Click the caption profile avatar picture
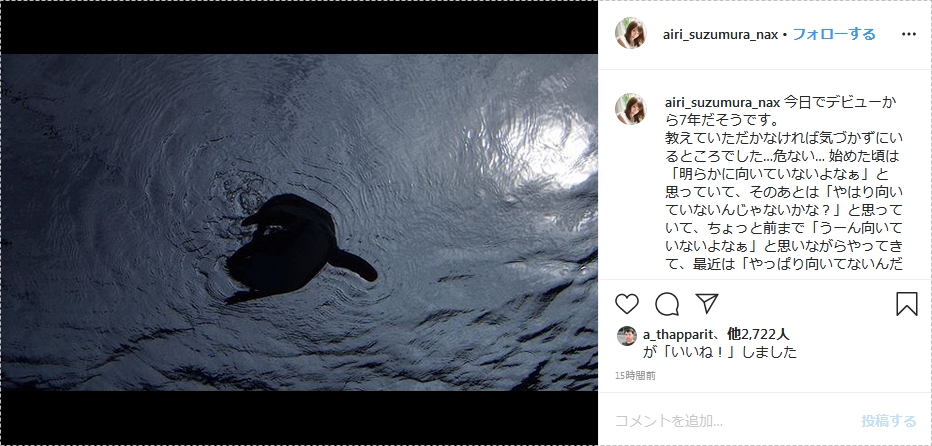This screenshot has width=932, height=446. (x=631, y=109)
